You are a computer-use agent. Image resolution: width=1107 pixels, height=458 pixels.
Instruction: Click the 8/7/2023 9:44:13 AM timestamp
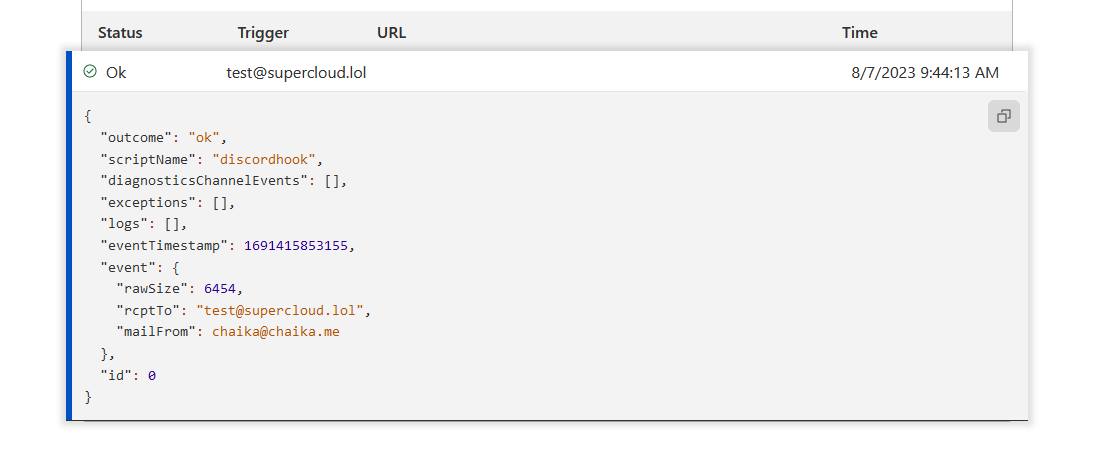coord(924,72)
